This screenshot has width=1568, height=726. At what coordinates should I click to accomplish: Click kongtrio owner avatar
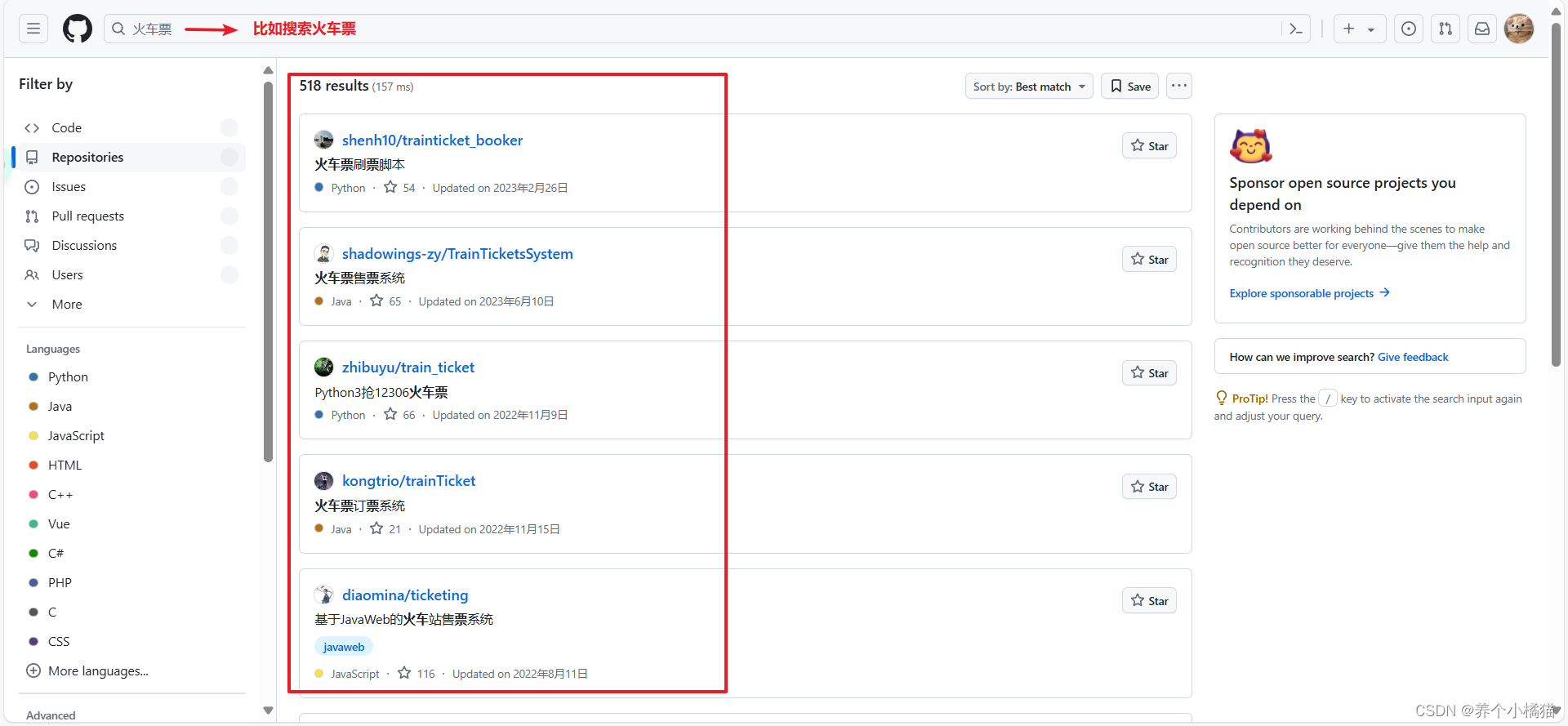tap(324, 480)
